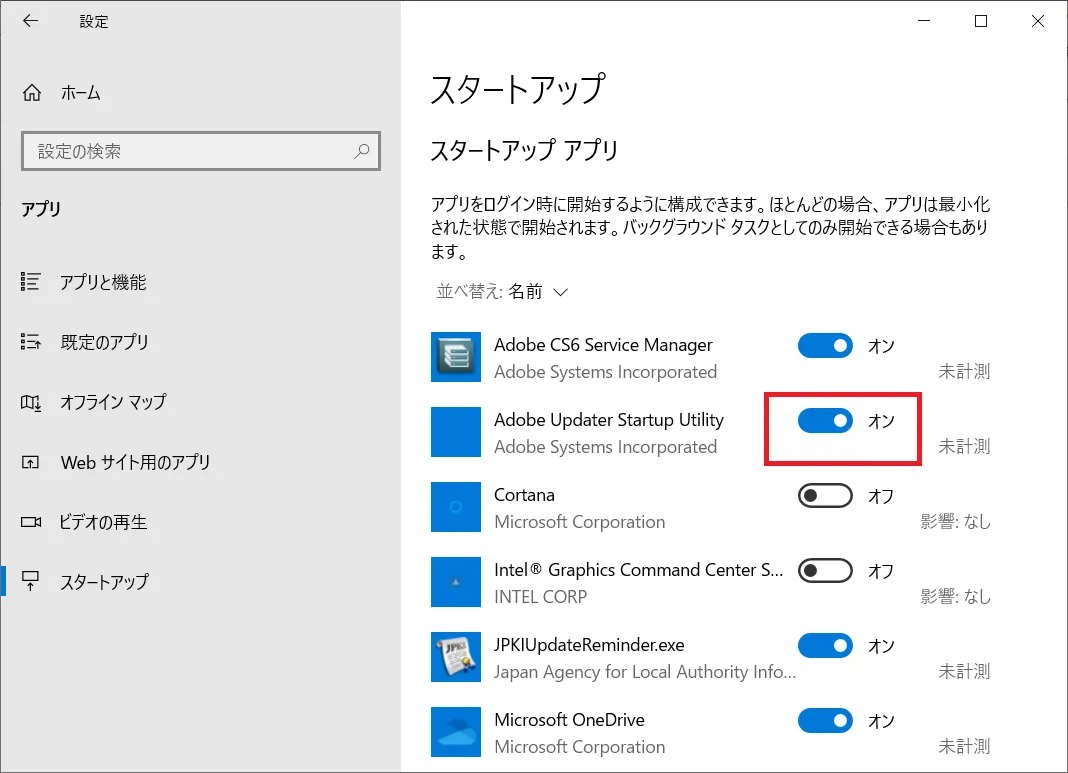
Task: Click the Adobe Updater Startup Utility name
Action: pyautogui.click(x=609, y=420)
